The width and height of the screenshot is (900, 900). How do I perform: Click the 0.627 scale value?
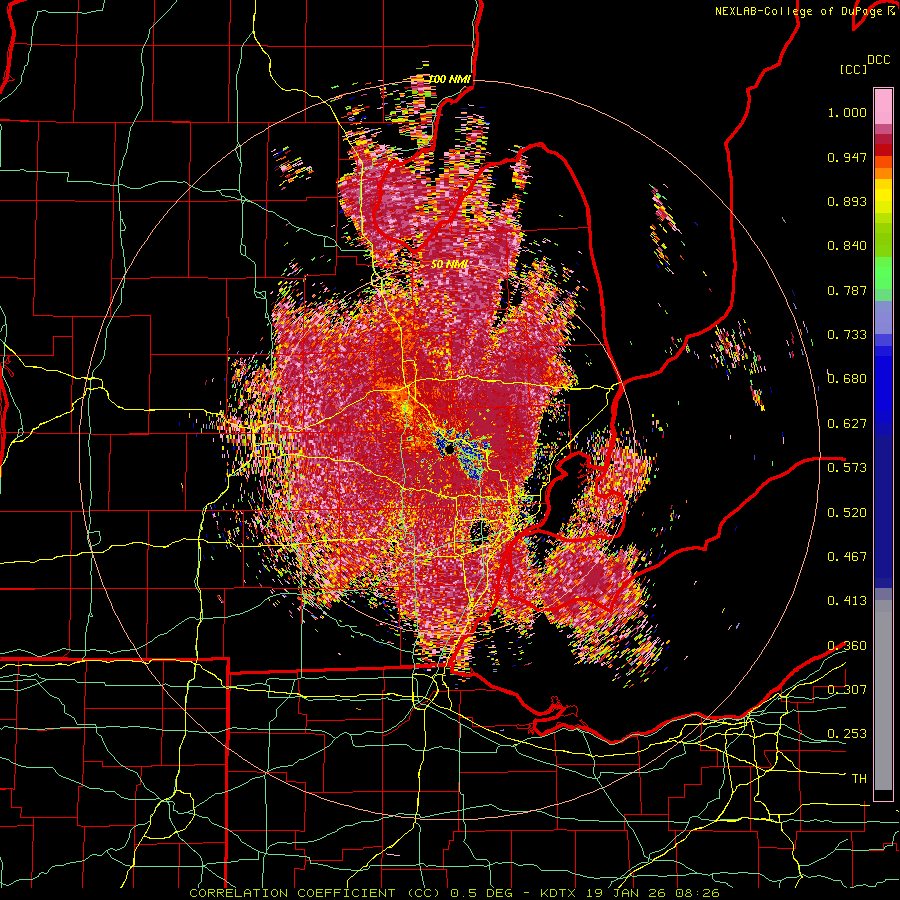[x=847, y=424]
